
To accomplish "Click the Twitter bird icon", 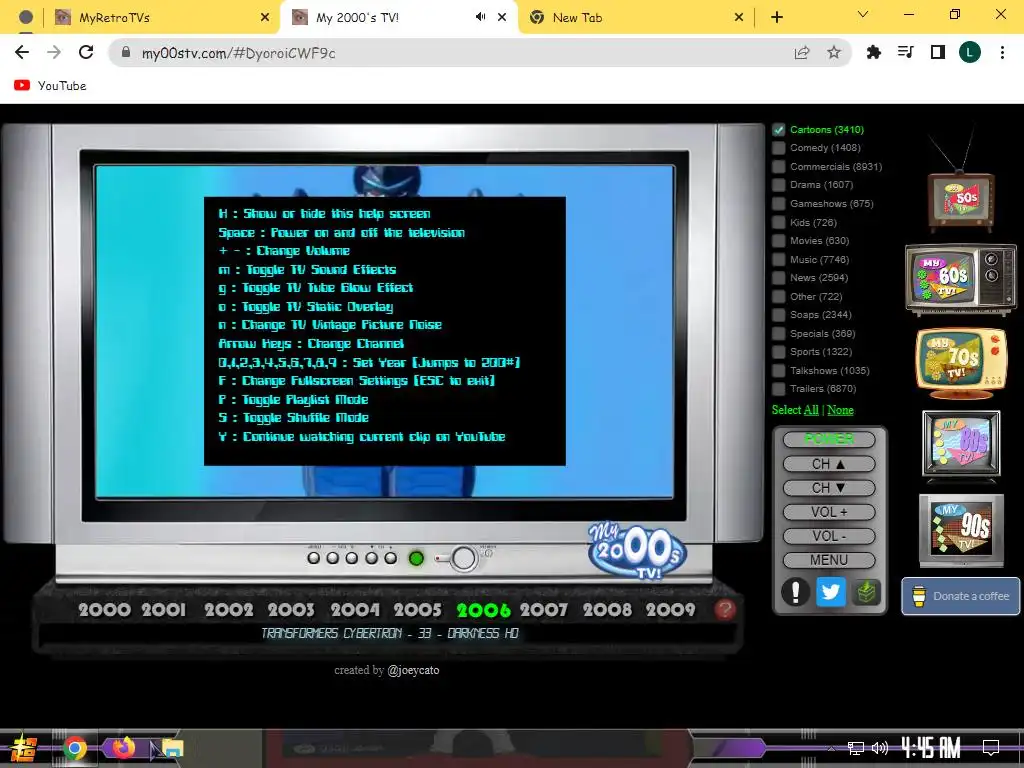I will 831,592.
